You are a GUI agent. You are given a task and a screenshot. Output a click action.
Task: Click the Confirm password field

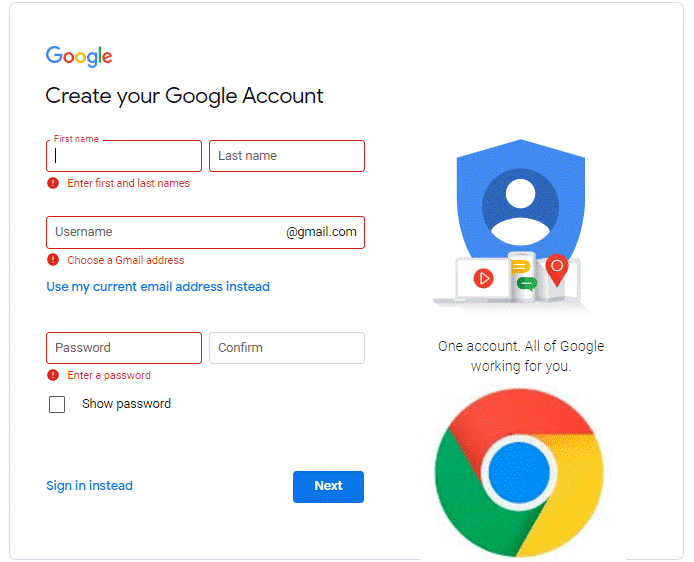[286, 348]
